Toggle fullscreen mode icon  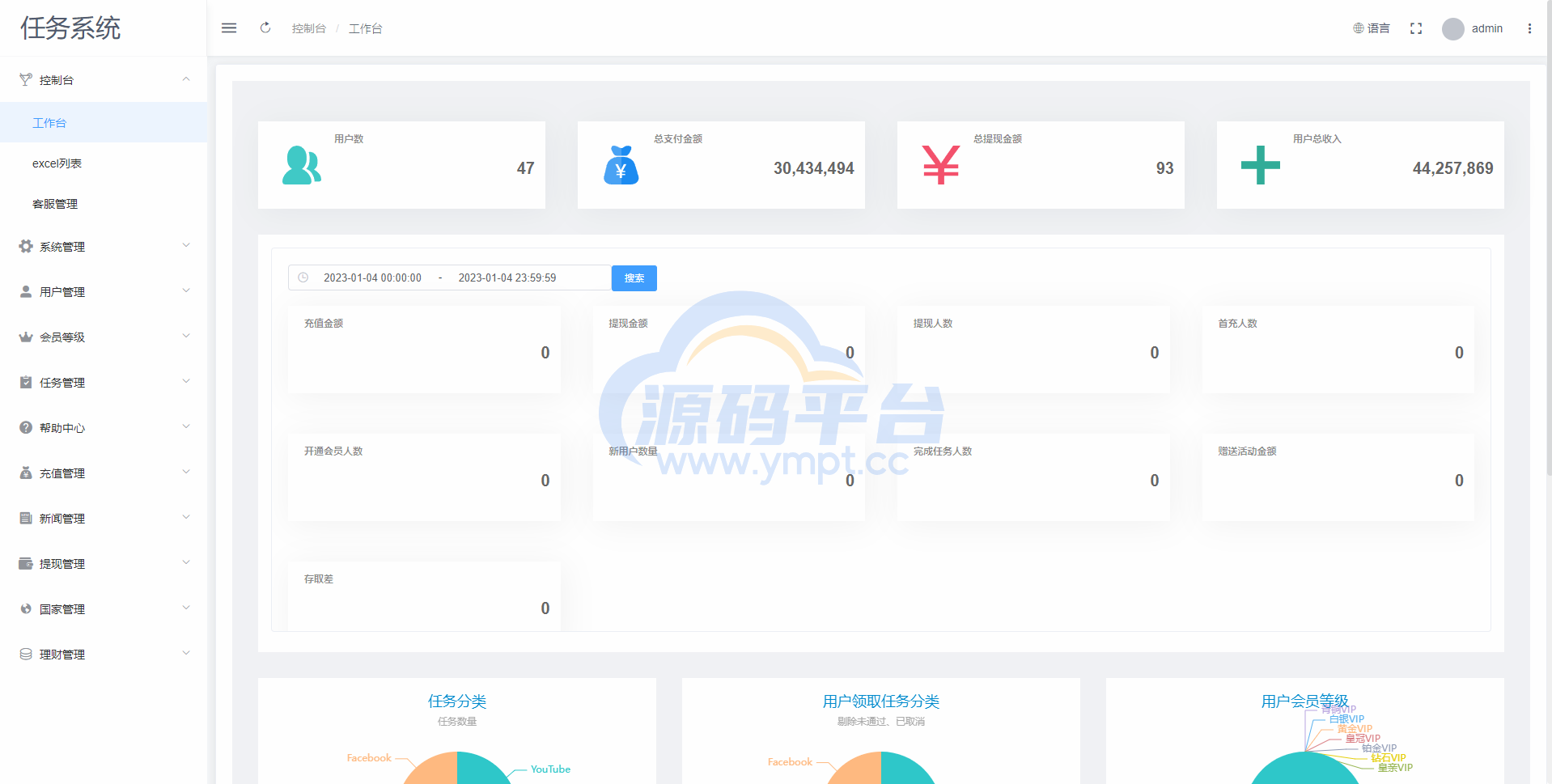pos(1416,28)
